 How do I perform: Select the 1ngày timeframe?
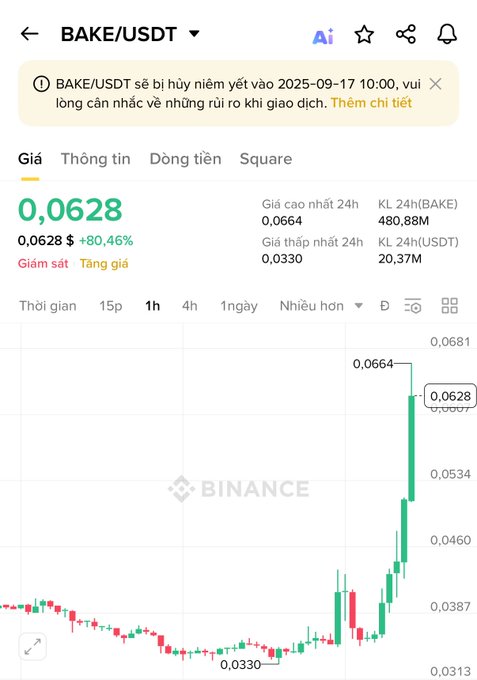pos(239,306)
